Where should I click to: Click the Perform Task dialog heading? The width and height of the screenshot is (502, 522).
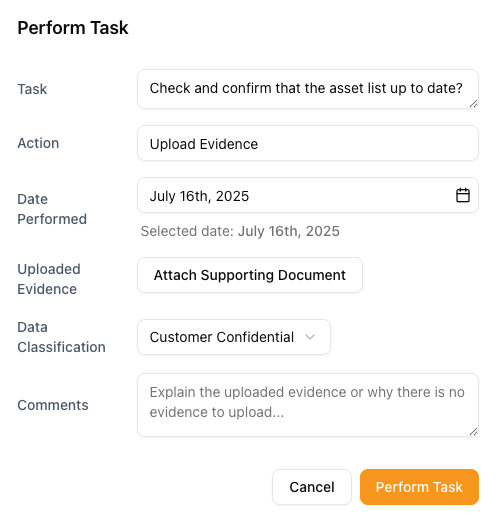(x=73, y=27)
